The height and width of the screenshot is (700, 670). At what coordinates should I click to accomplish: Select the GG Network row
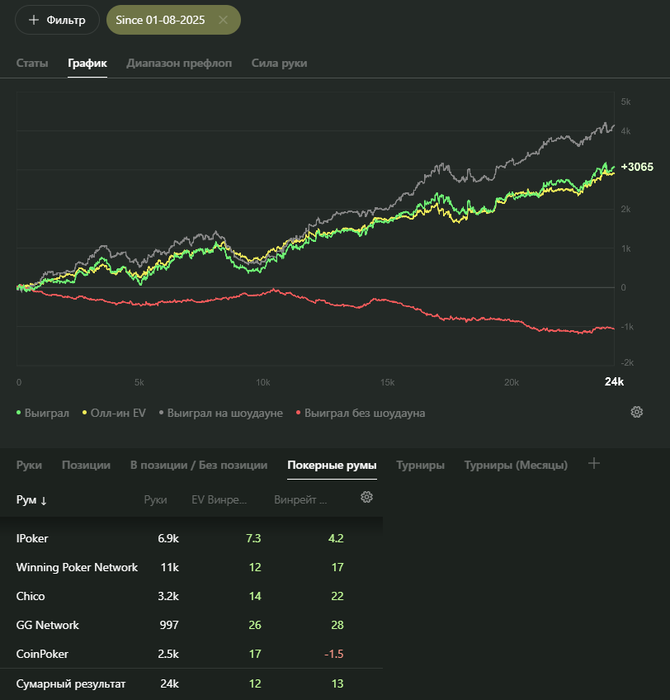(48, 625)
